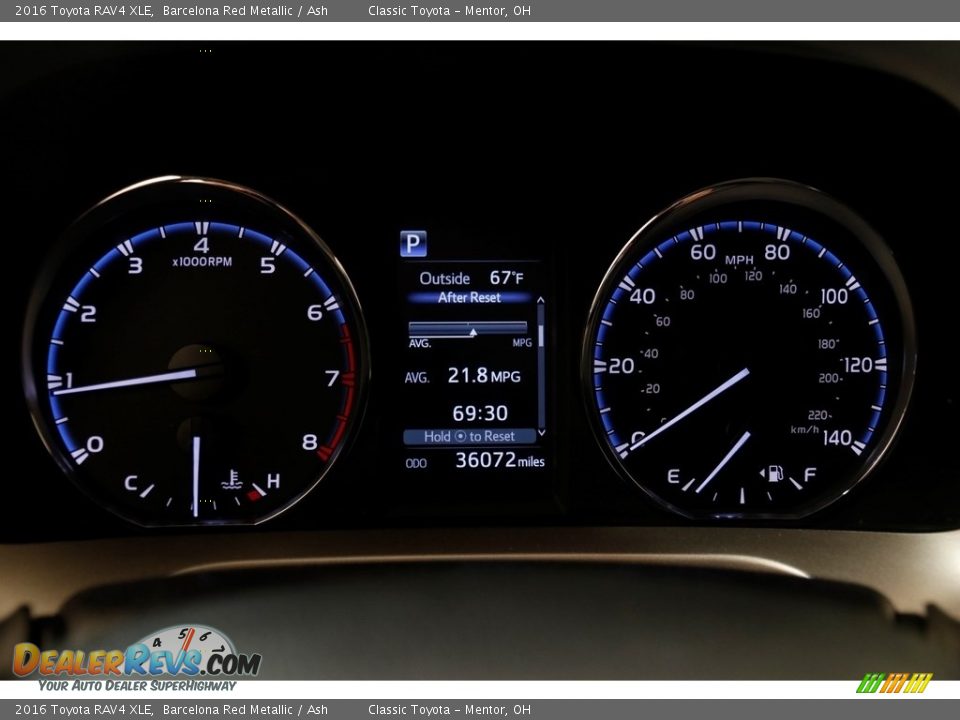Click the fuel gauge needle

pos(723,462)
